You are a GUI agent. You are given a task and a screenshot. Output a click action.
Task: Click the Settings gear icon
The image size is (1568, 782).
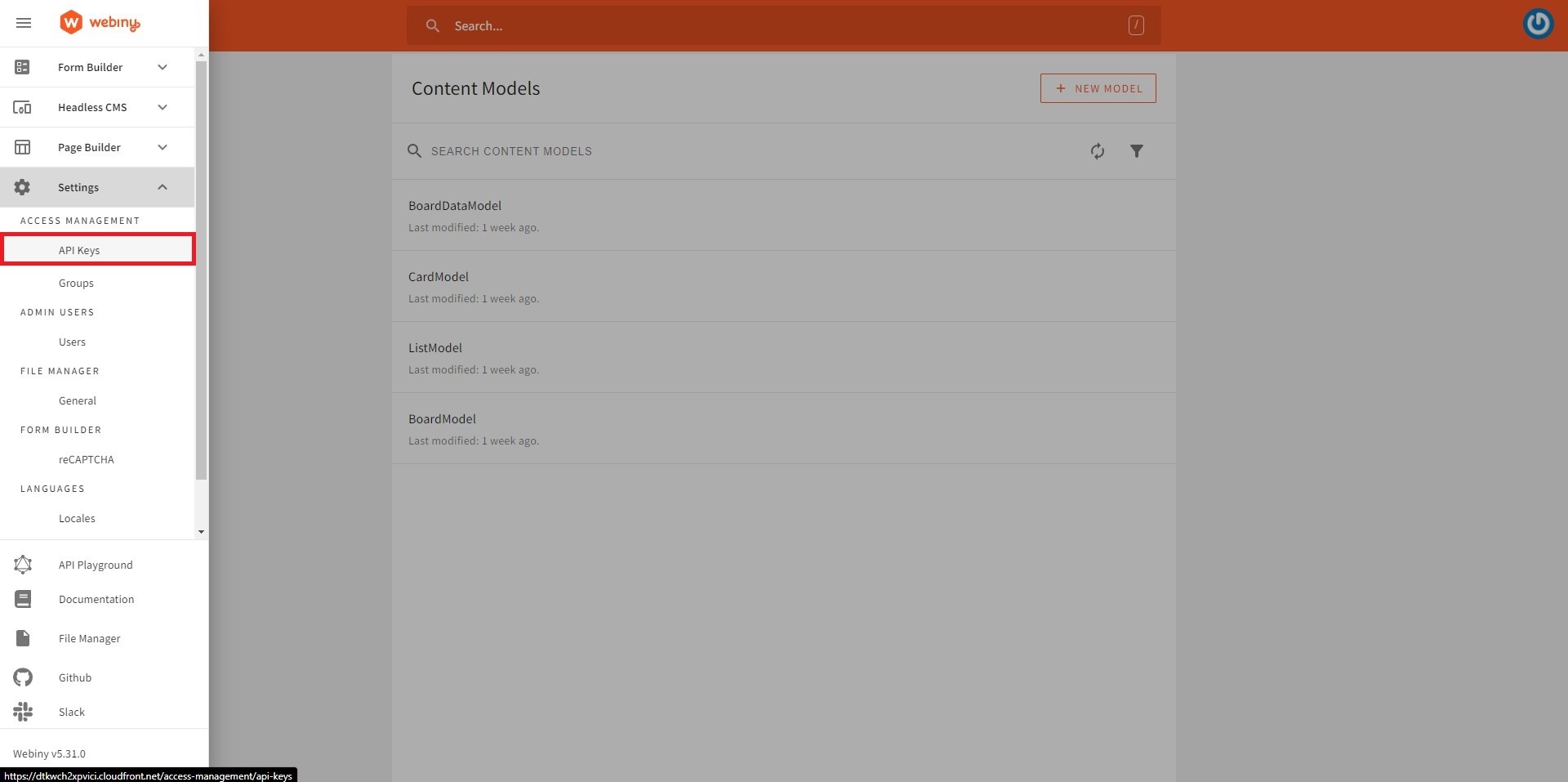pos(22,187)
